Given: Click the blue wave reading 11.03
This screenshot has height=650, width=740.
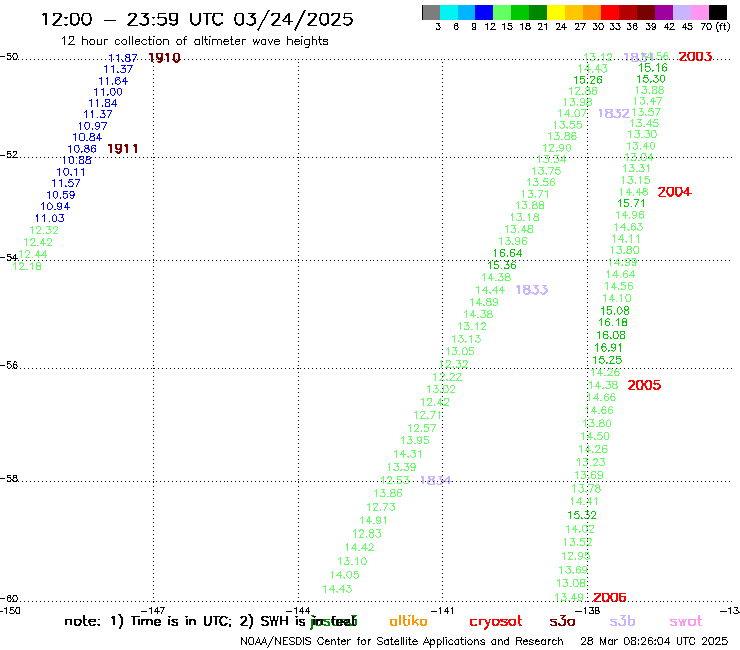Looking at the screenshot, I should [x=50, y=218].
